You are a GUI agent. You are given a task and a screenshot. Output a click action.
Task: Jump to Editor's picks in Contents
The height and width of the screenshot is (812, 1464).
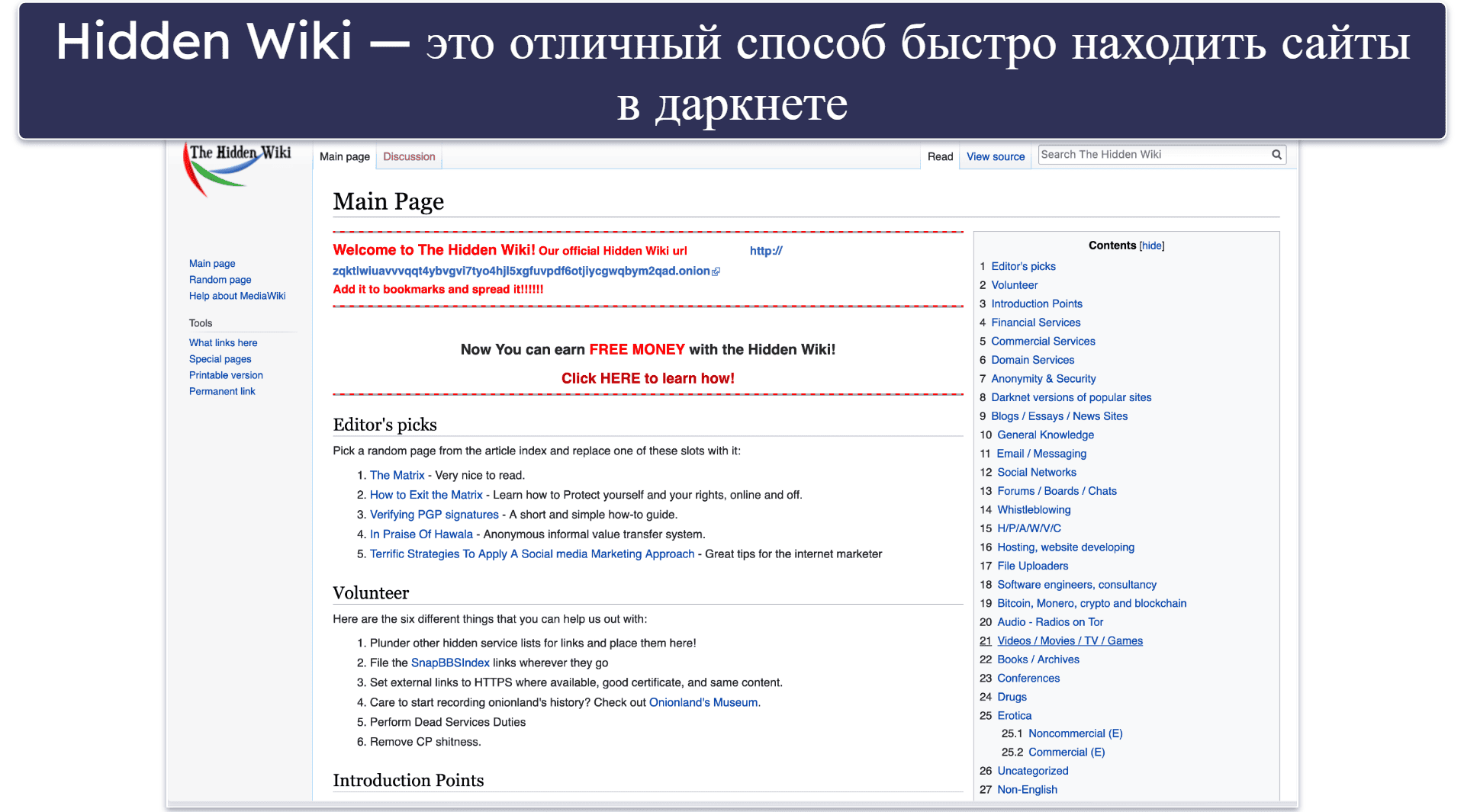point(1023,266)
